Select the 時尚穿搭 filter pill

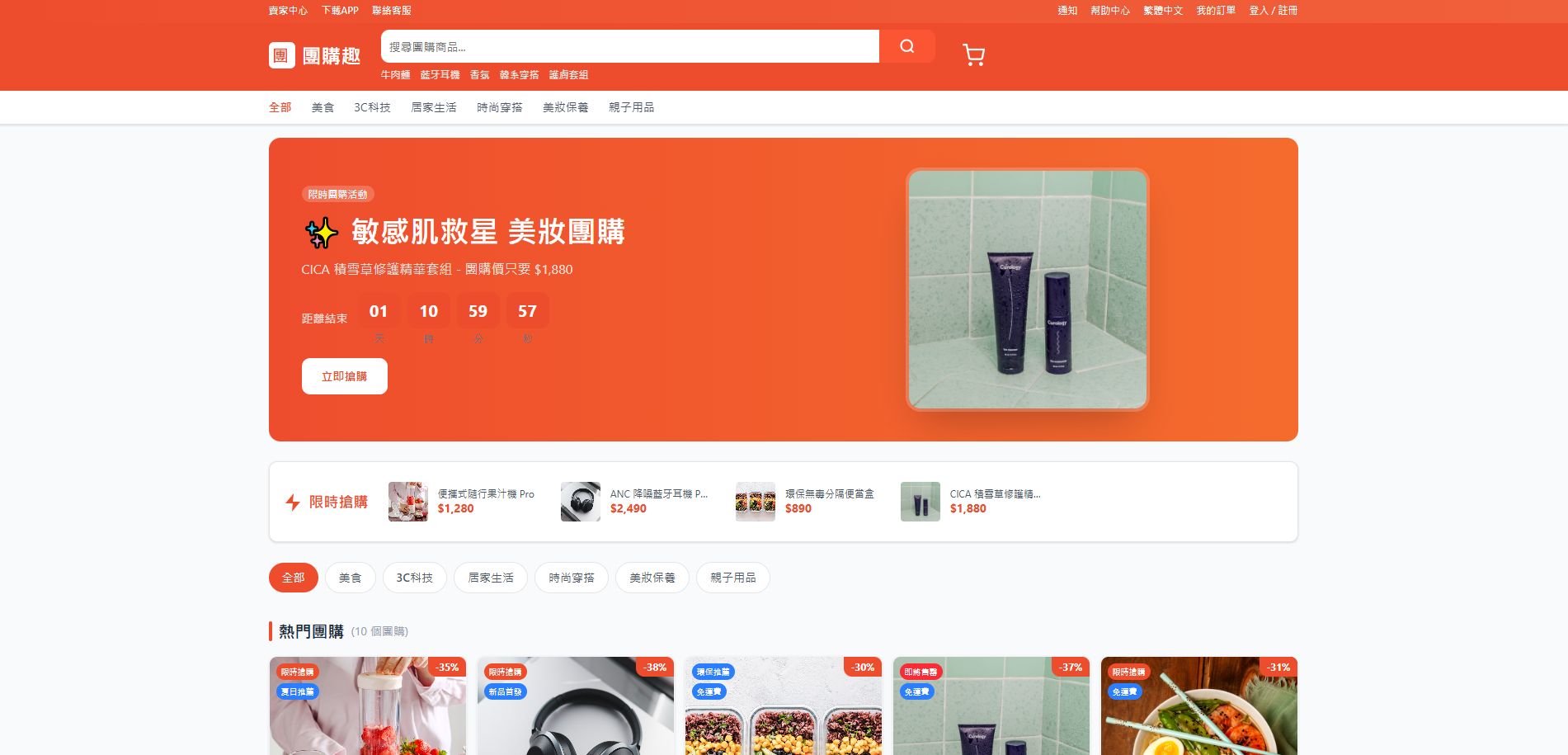(572, 578)
